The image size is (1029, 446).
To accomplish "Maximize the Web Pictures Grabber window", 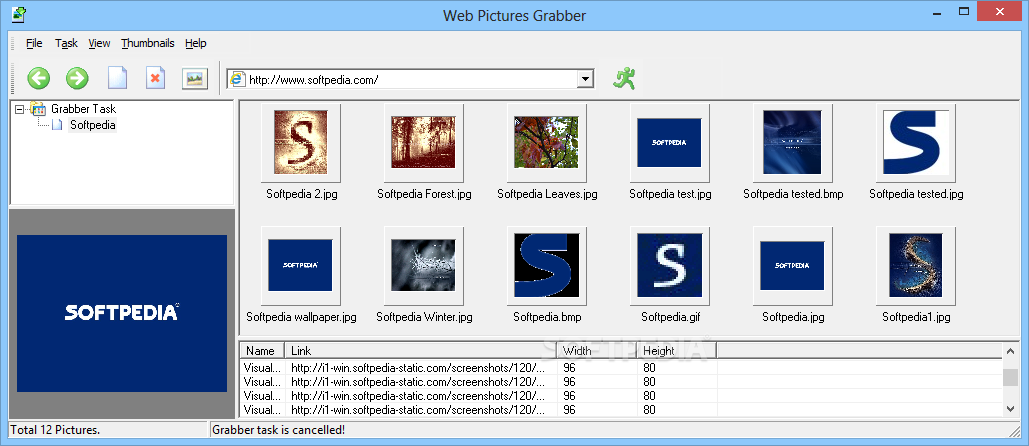I will tap(964, 11).
